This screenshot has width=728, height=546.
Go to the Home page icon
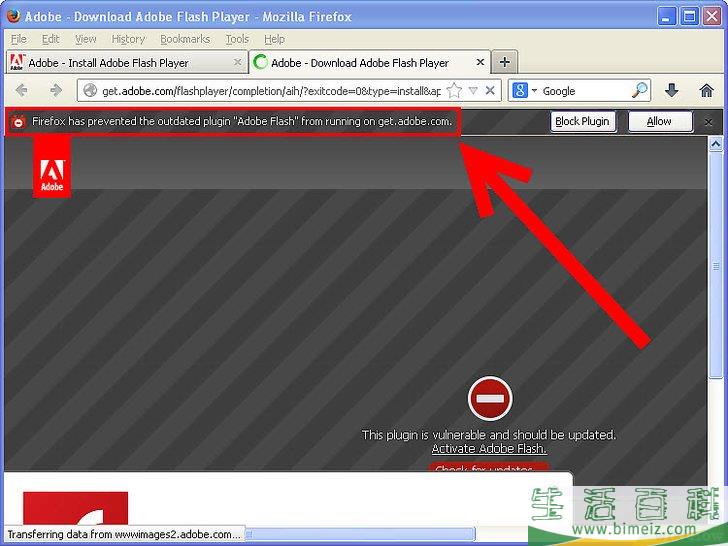click(x=706, y=91)
